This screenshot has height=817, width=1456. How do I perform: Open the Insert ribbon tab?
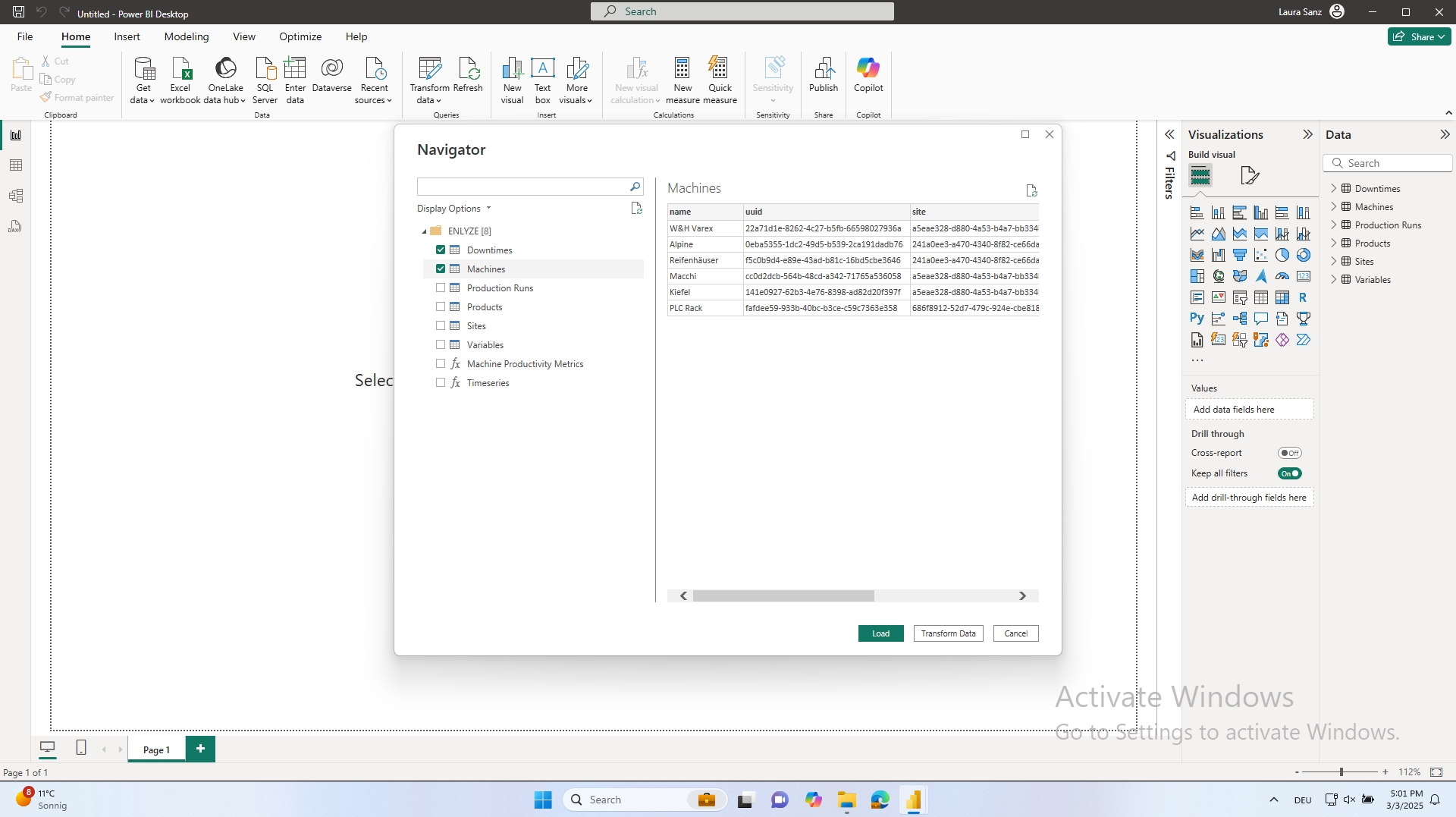click(x=127, y=36)
